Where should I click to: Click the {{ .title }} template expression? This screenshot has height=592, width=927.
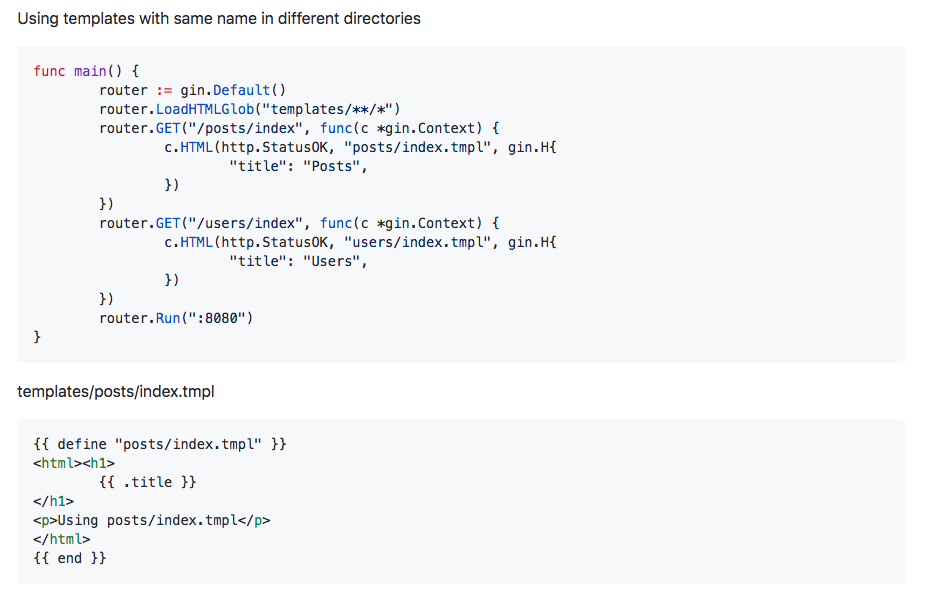point(147,482)
